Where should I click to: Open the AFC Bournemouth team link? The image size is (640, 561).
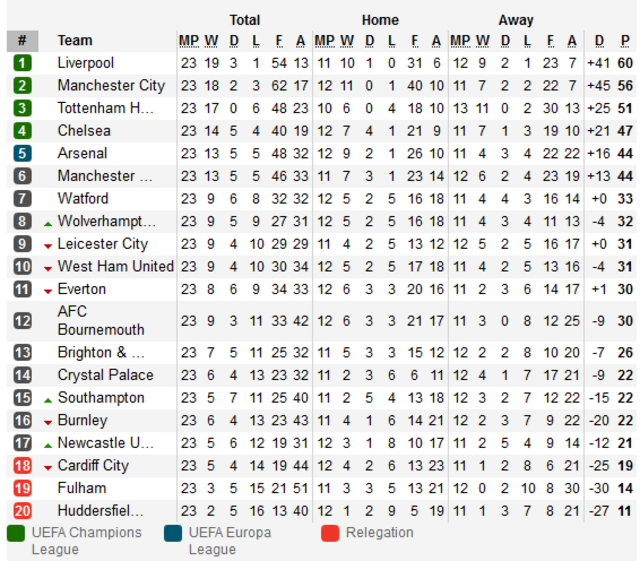[x=101, y=321]
